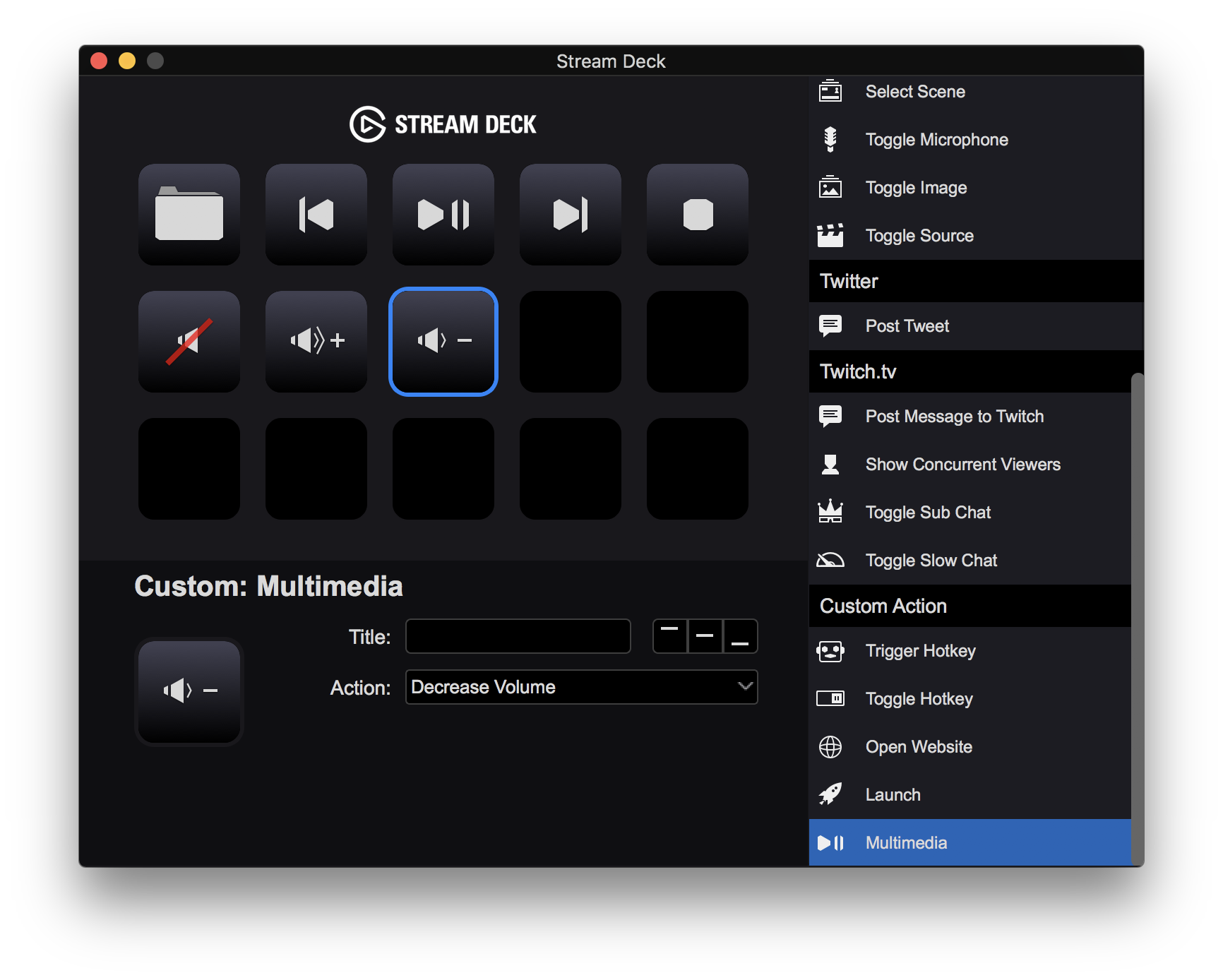
Task: Click the Toggle Sub Chat crown icon
Action: tap(830, 511)
